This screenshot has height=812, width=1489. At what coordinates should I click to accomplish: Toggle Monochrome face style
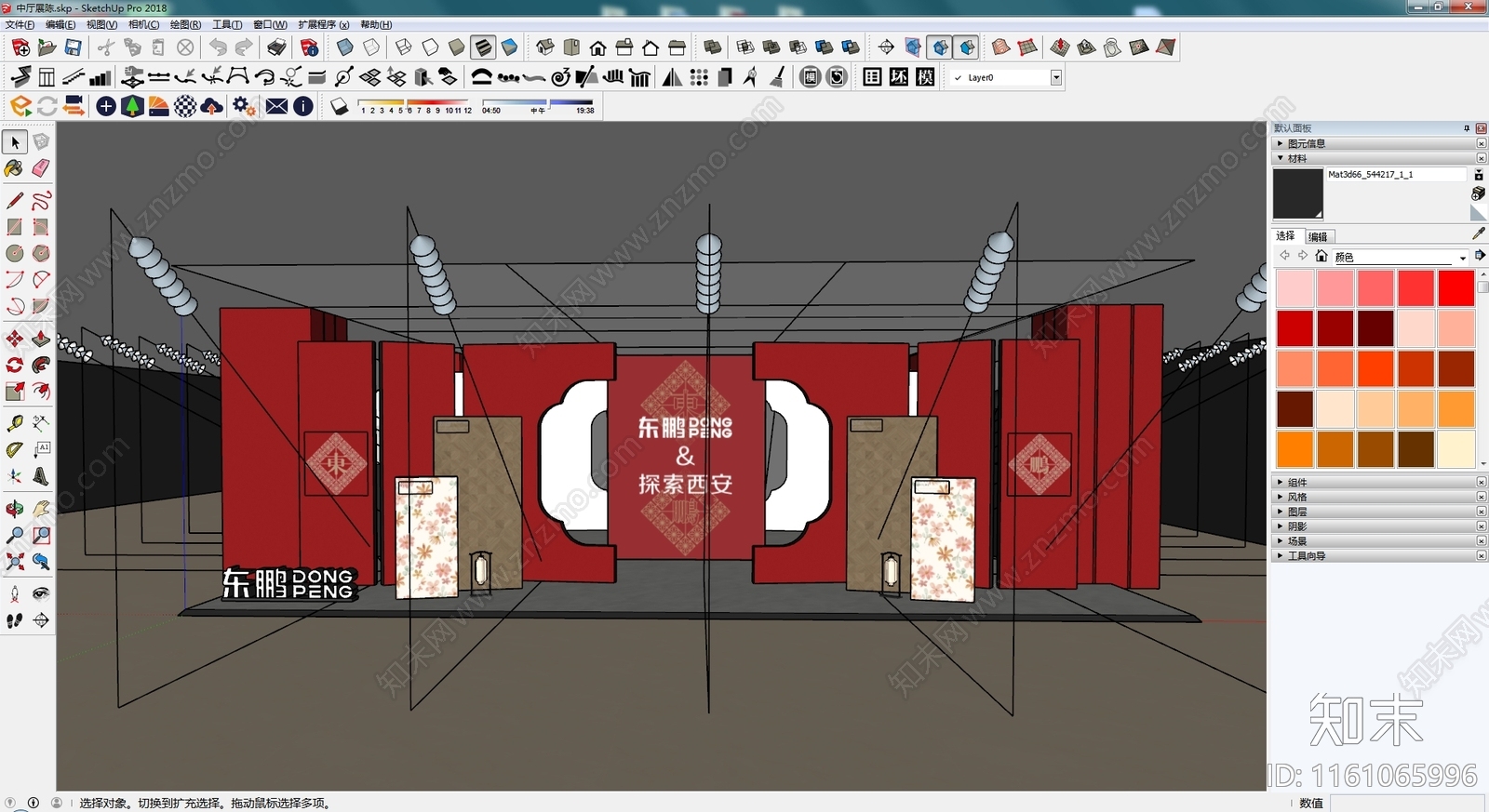tap(509, 47)
